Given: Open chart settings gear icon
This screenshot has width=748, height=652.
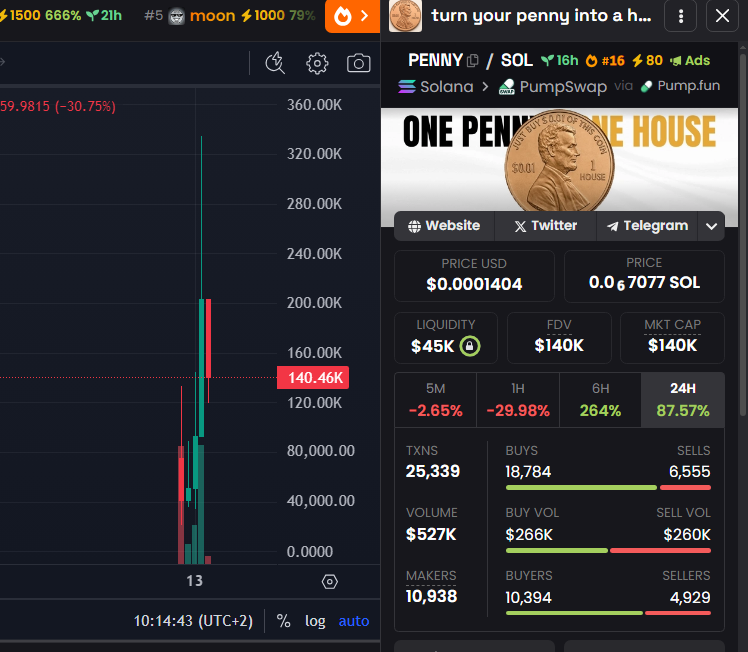Looking at the screenshot, I should (317, 63).
